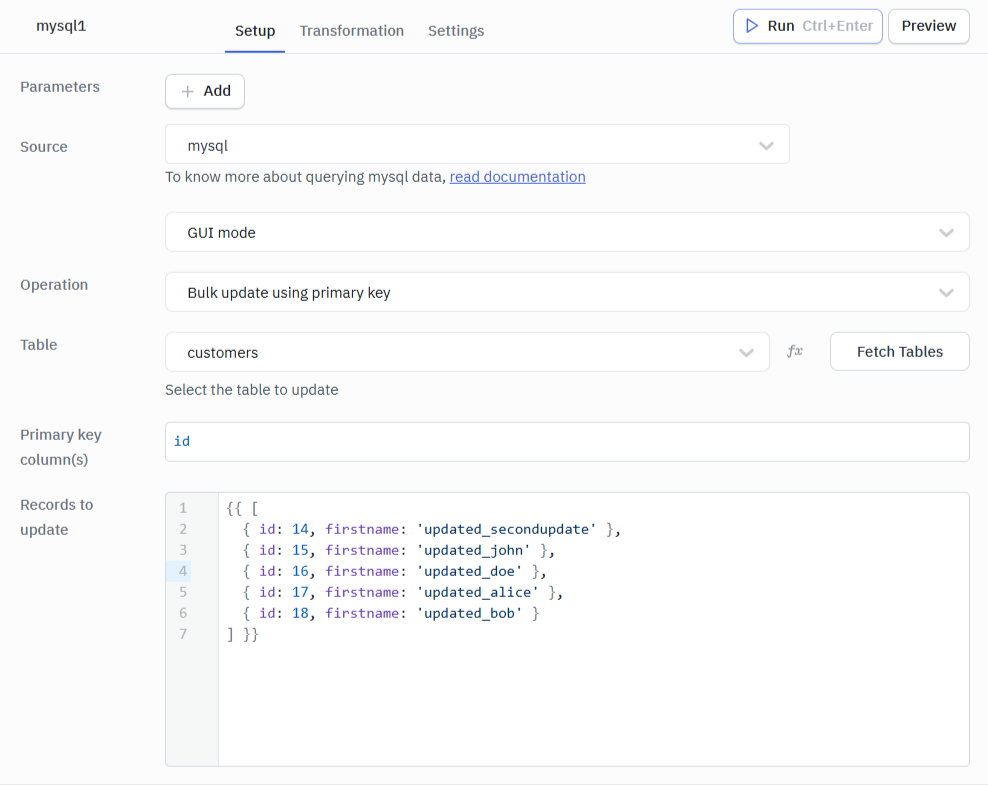Open the read documentation link
Image resolution: width=988 pixels, height=785 pixels.
coord(517,176)
